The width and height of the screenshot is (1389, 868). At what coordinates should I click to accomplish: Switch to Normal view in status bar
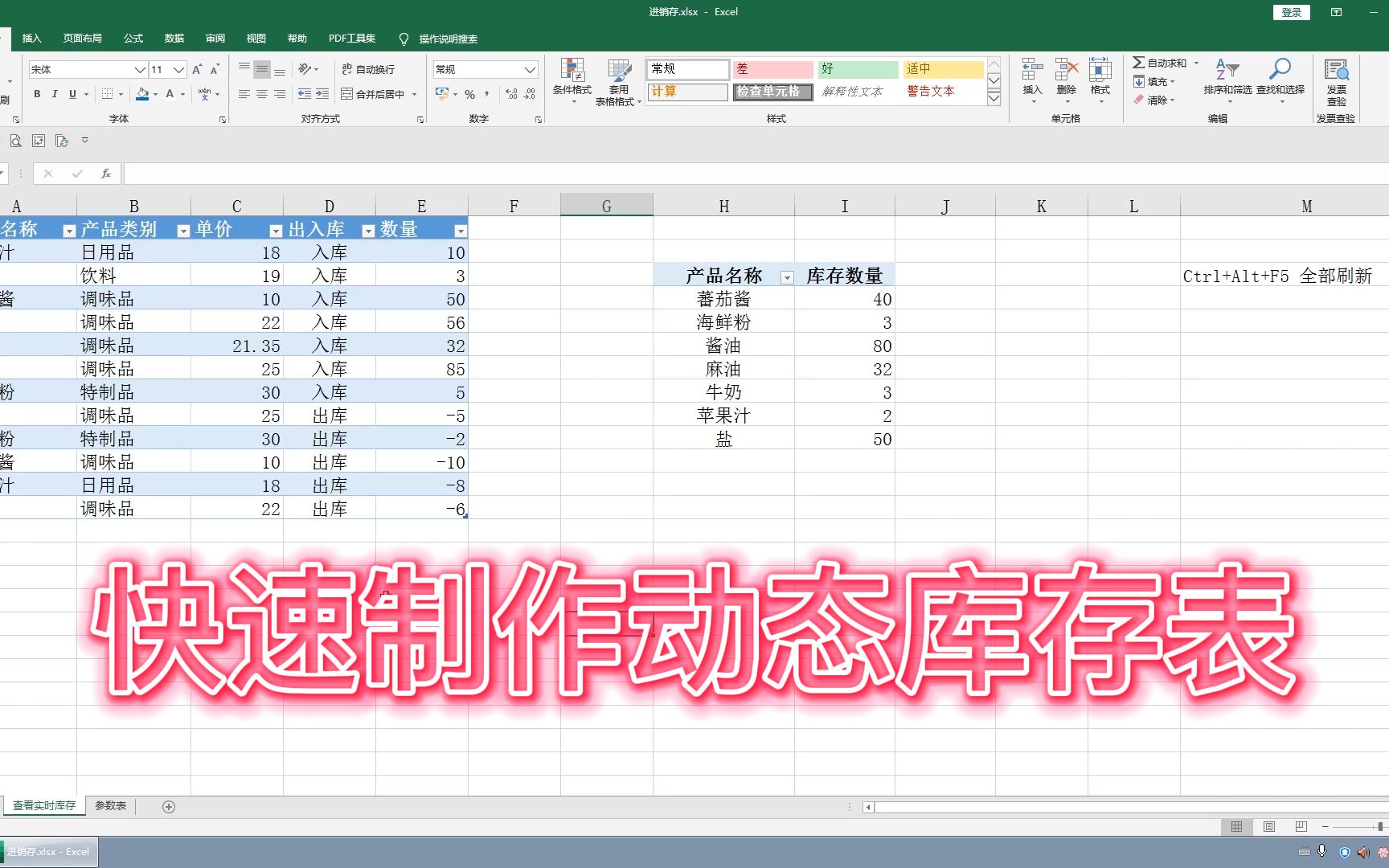tap(1236, 826)
